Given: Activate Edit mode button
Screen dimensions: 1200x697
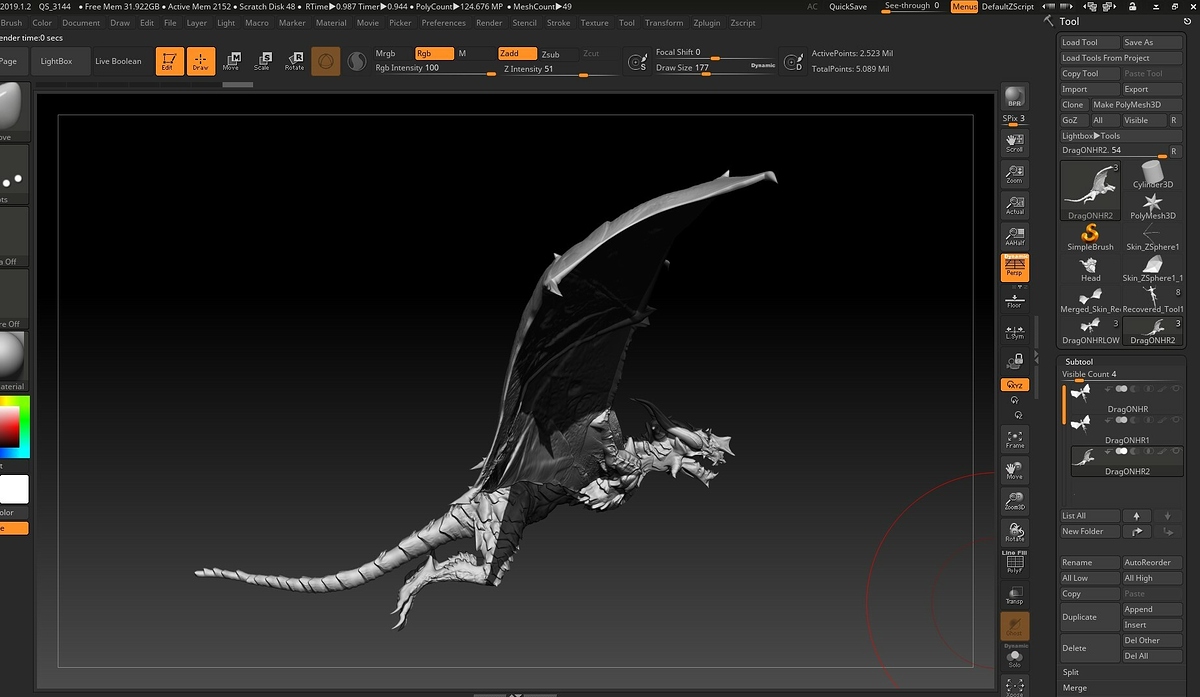Looking at the screenshot, I should [170, 61].
